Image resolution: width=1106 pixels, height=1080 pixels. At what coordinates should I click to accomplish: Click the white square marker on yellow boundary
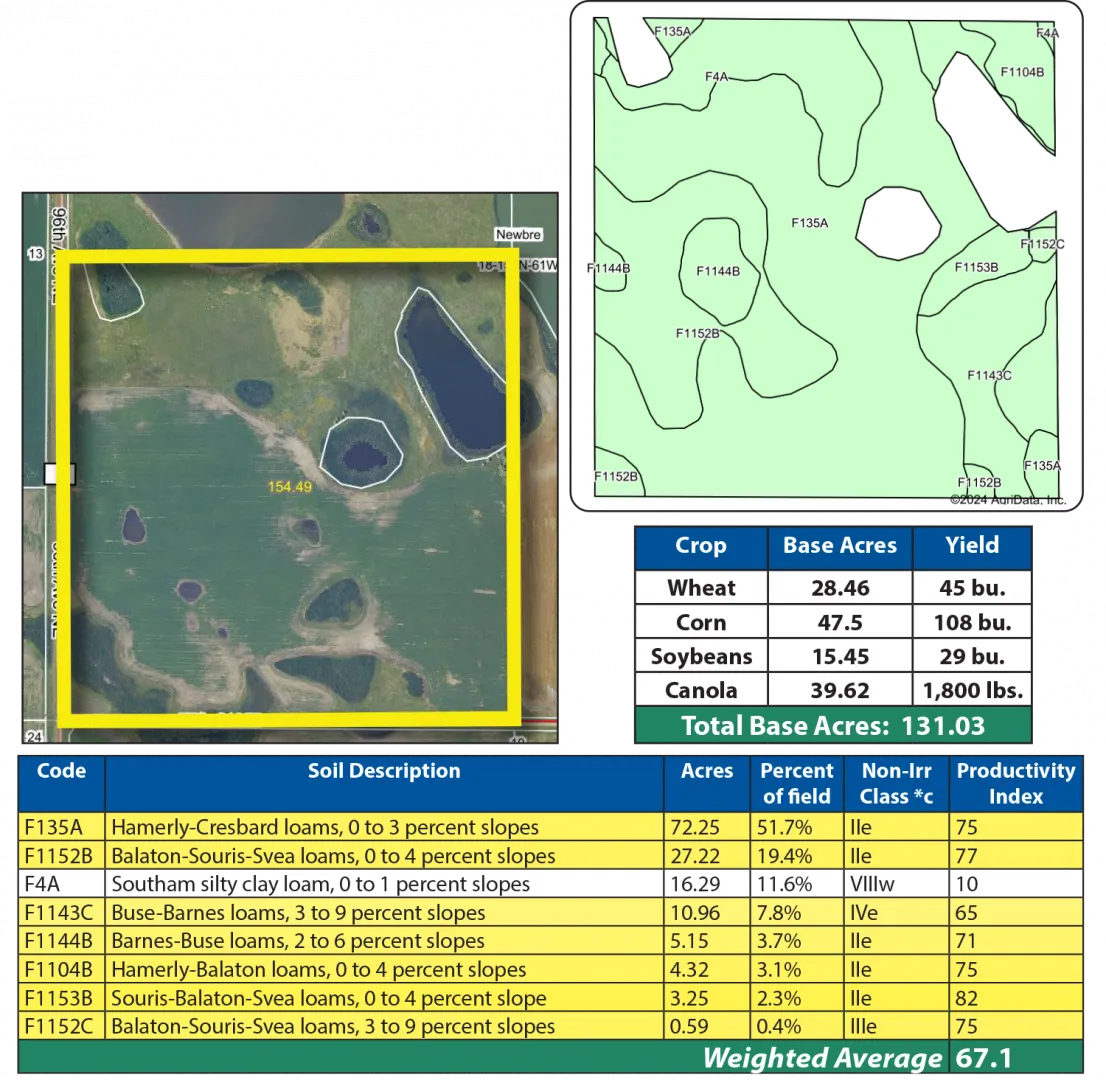60,474
